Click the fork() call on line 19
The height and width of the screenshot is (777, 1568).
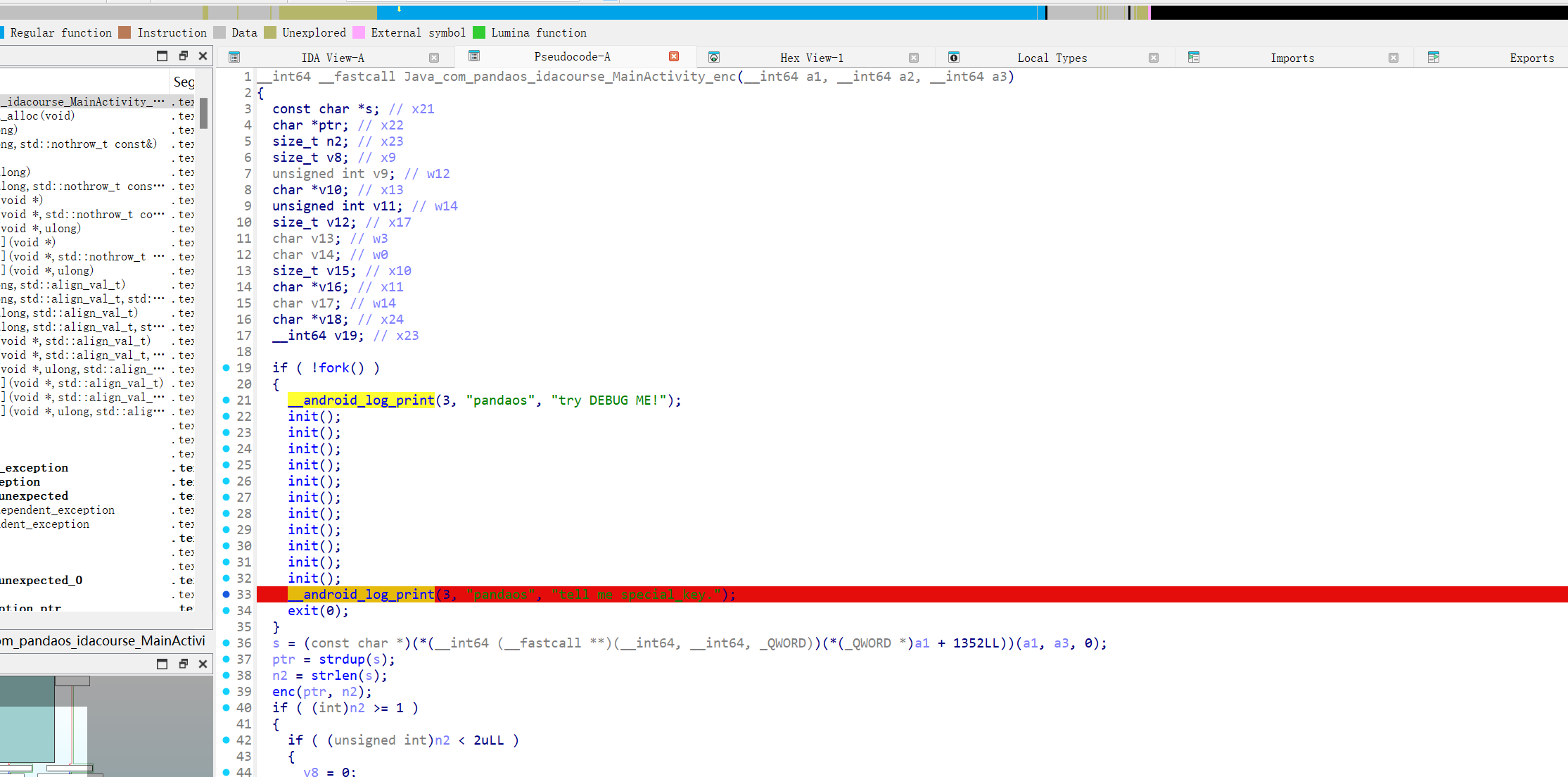click(333, 367)
